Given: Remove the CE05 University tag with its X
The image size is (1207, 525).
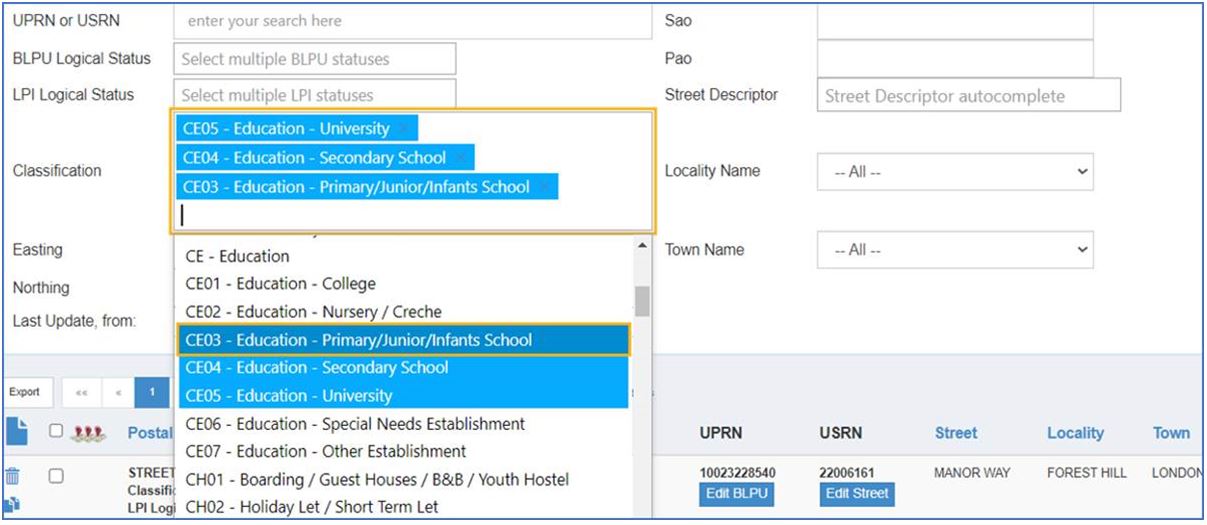Looking at the screenshot, I should (x=402, y=129).
